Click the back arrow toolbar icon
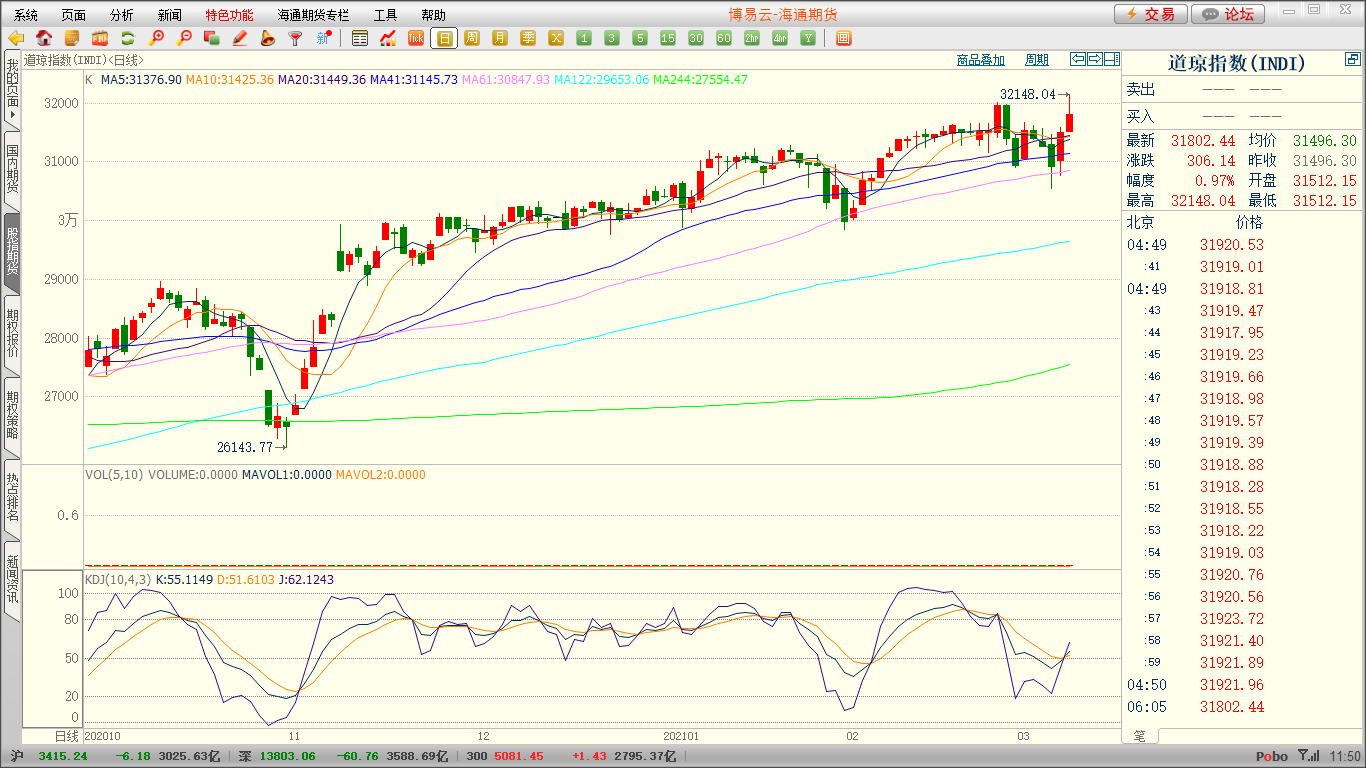Image resolution: width=1366 pixels, height=768 pixels. point(16,38)
